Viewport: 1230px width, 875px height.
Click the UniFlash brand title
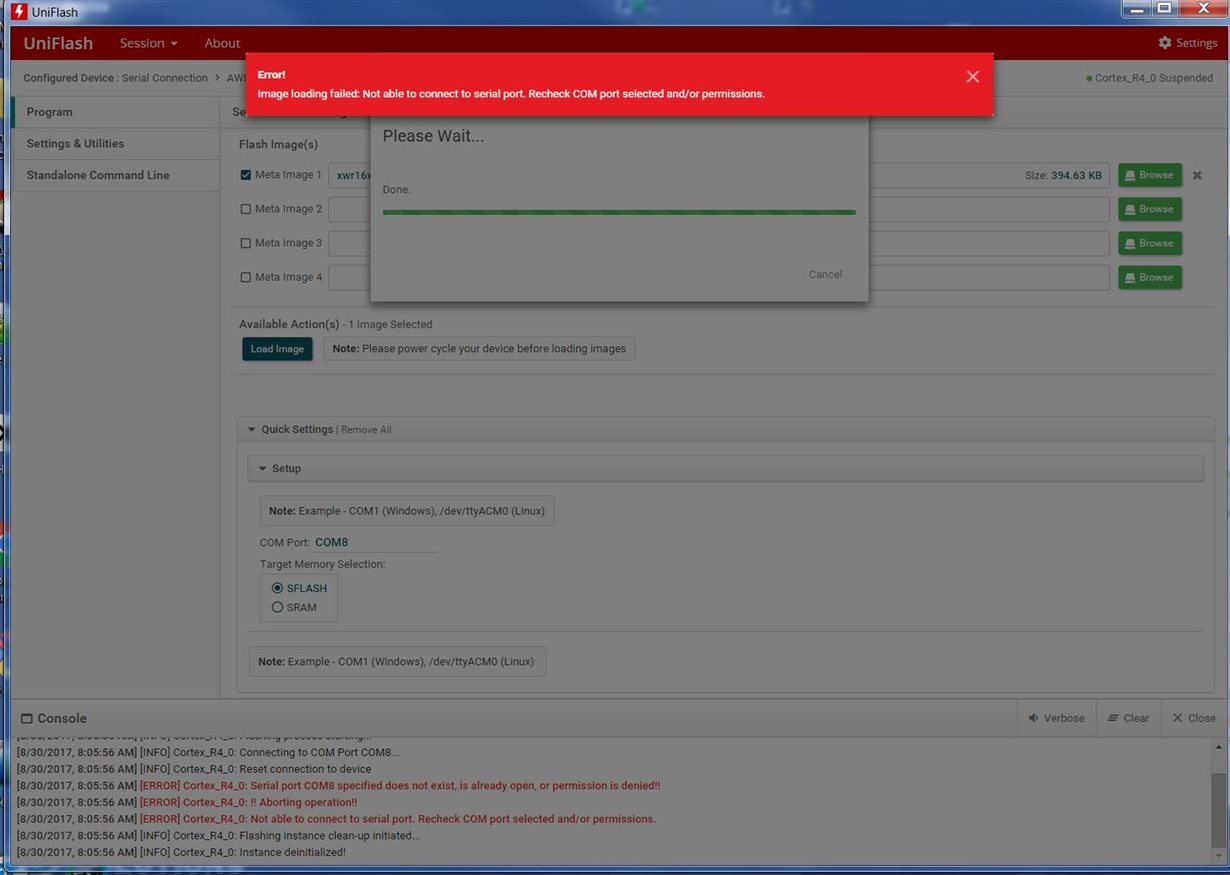58,43
